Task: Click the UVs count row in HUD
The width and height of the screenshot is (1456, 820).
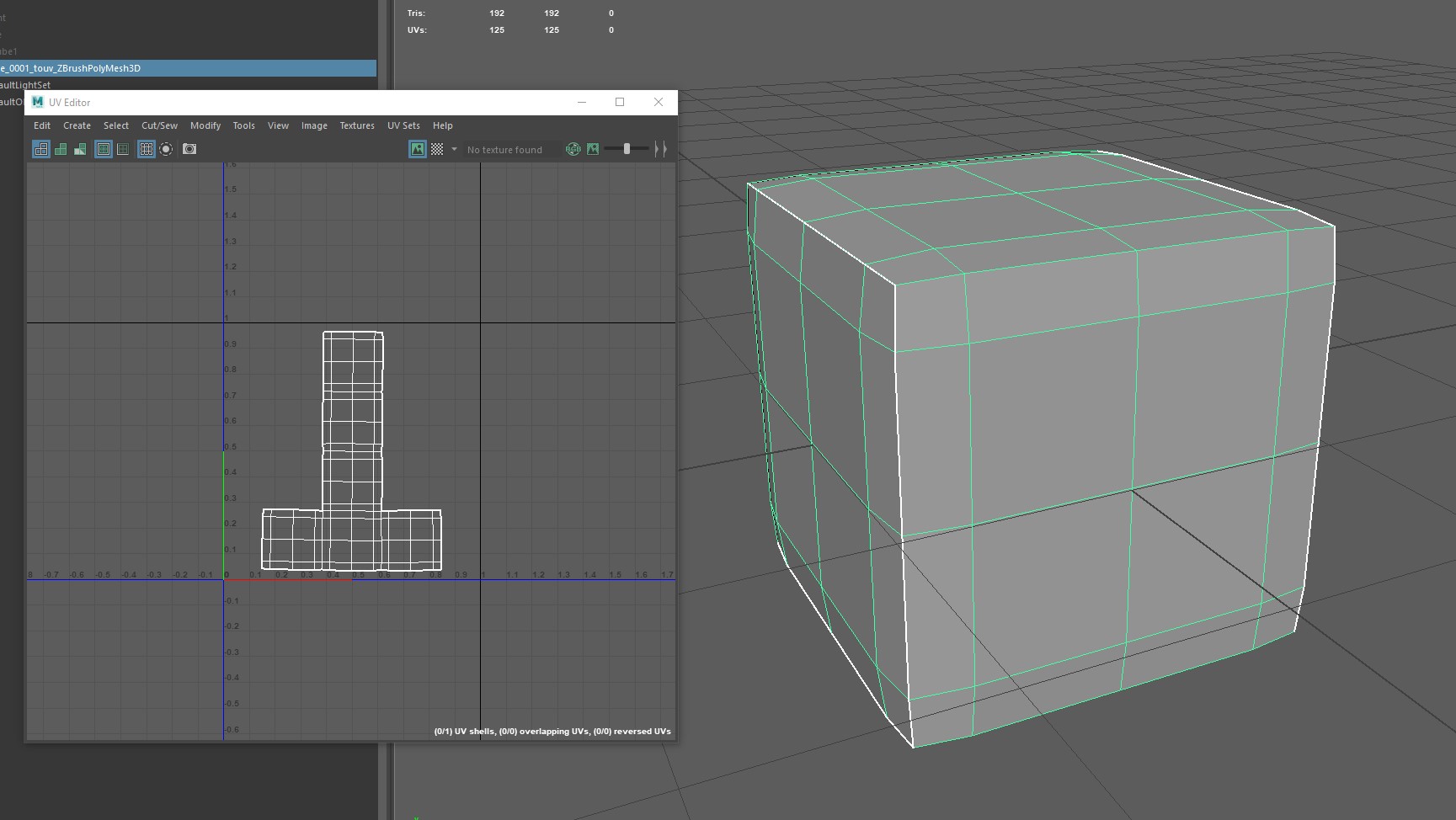Action: [511, 30]
